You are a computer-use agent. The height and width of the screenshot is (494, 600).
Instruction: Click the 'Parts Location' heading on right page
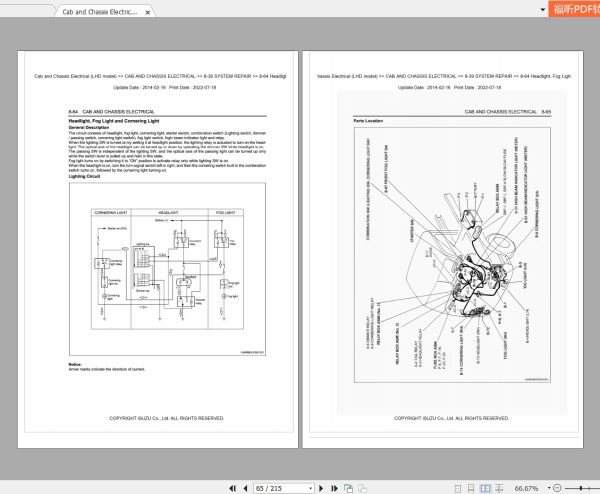pos(368,121)
